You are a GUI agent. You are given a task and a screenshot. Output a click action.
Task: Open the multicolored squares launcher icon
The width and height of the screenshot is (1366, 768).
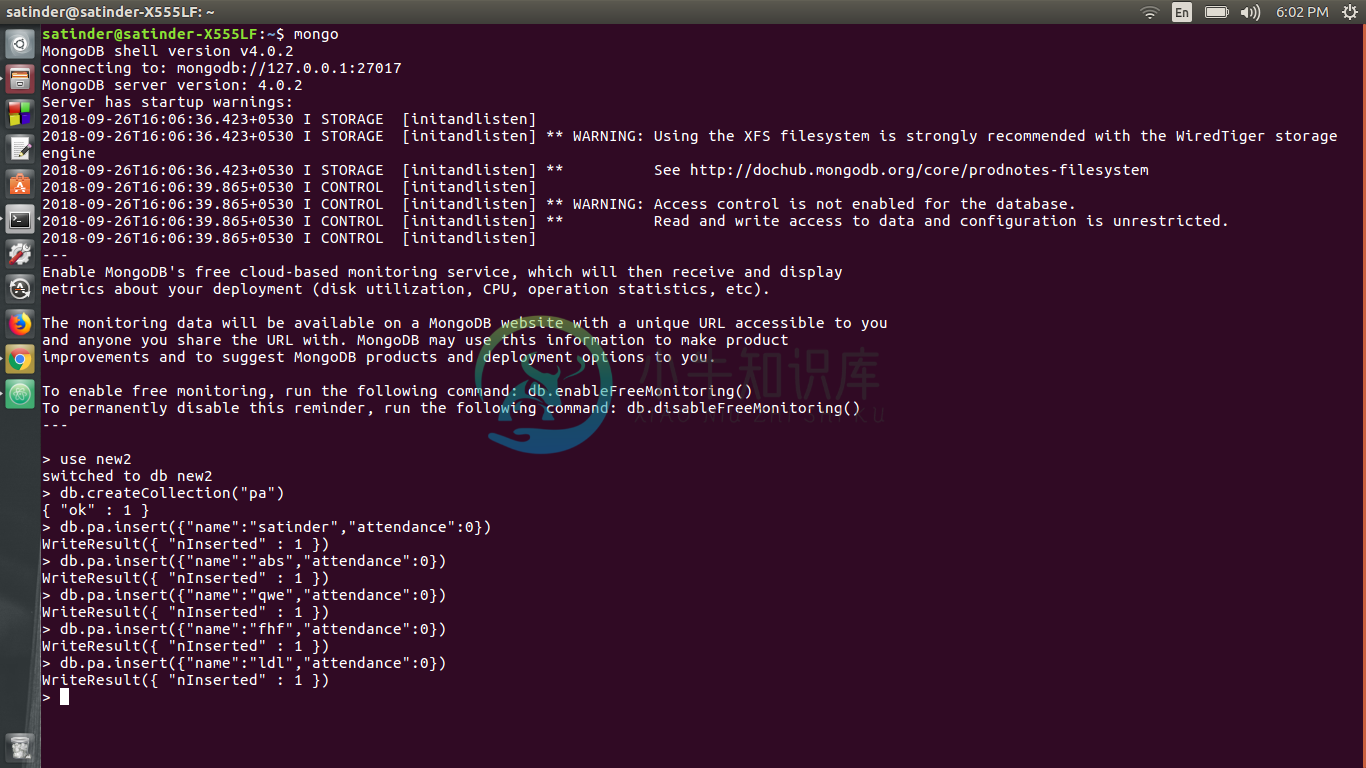(x=20, y=114)
